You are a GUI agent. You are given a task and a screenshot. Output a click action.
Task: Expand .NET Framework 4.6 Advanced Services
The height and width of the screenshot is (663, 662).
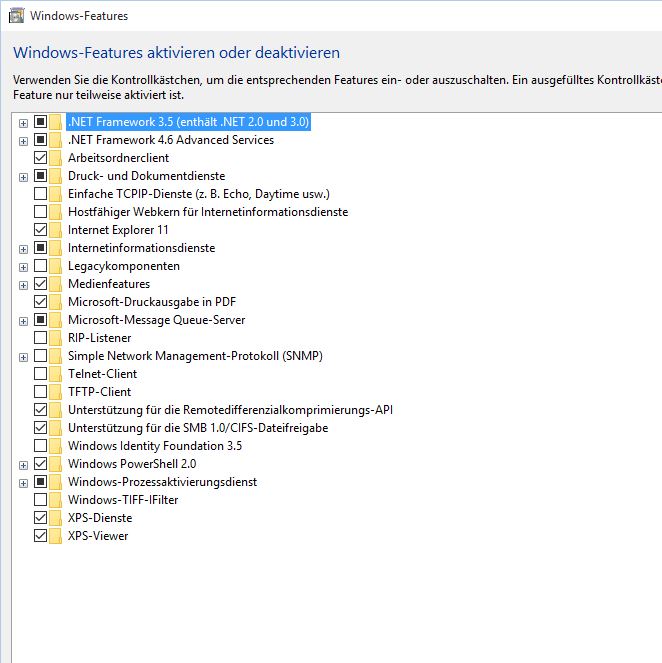click(x=24, y=141)
